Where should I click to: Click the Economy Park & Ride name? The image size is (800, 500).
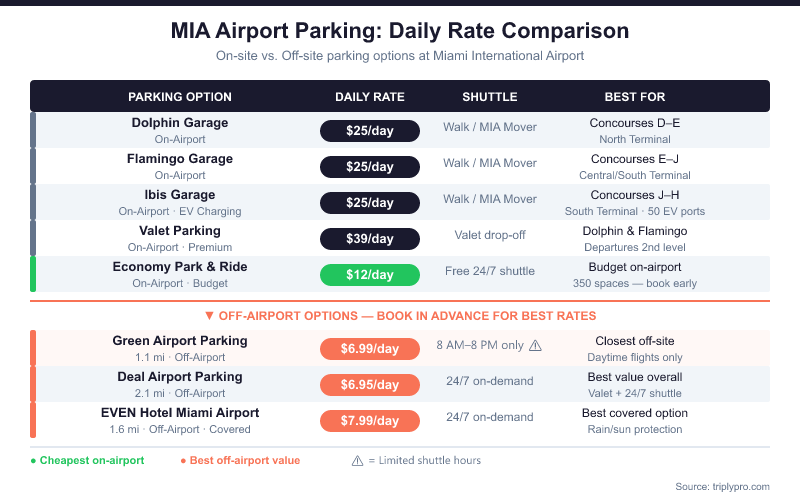coord(180,267)
